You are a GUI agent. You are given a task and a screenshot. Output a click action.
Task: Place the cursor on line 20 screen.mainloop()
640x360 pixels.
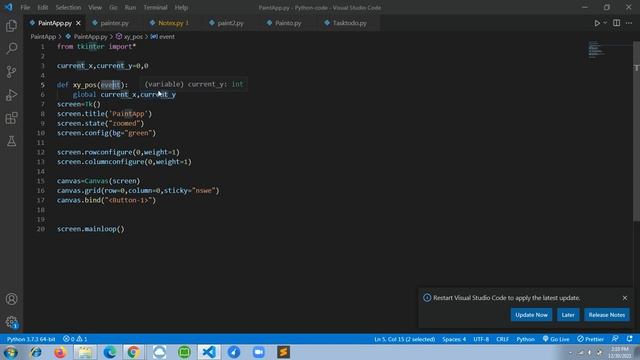pos(91,229)
